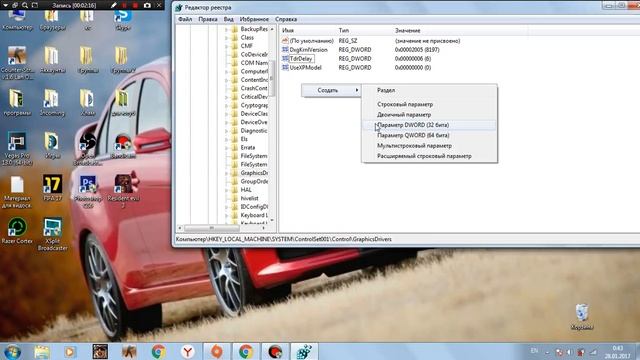Open the Корзина recycle bin icon
This screenshot has width=640, height=360.
[x=582, y=317]
